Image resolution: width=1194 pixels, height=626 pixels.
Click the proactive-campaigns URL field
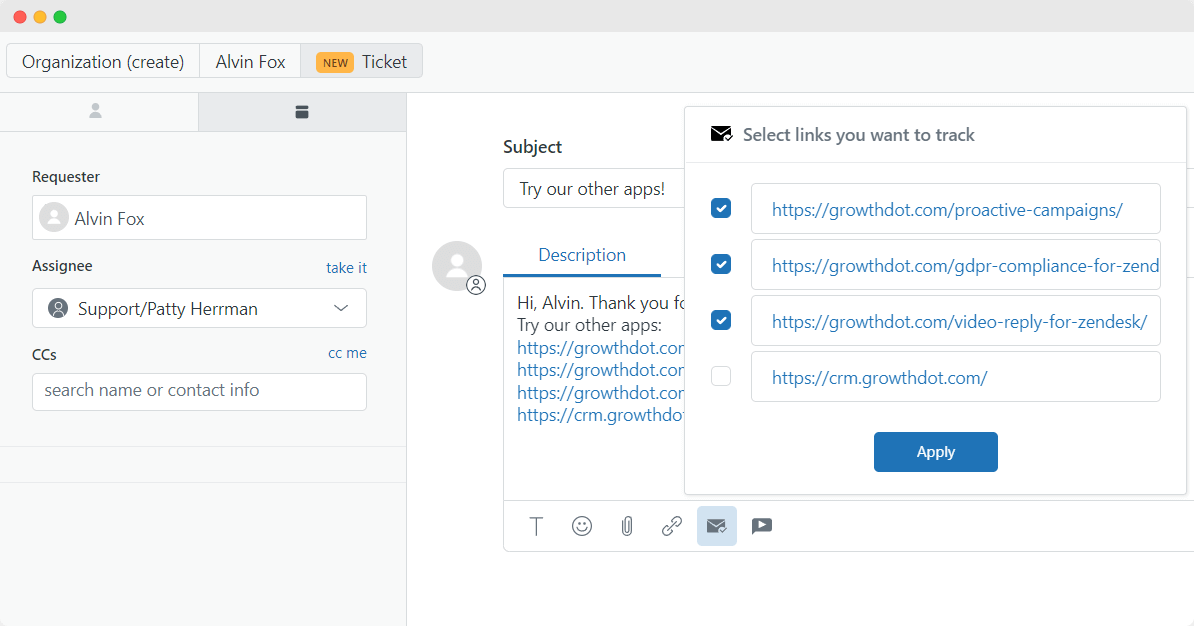(956, 208)
